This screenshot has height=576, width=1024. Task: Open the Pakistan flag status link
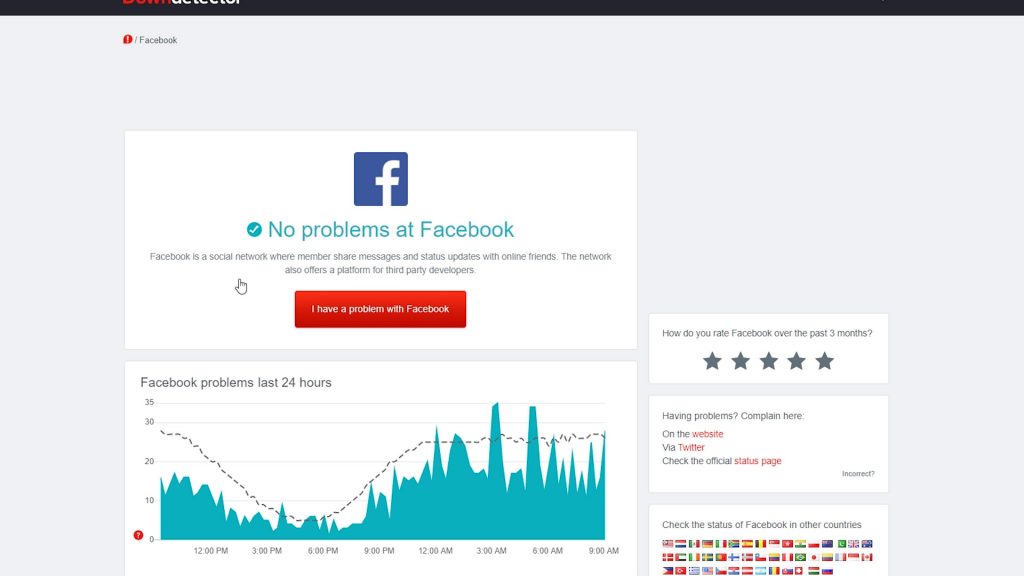coord(842,544)
